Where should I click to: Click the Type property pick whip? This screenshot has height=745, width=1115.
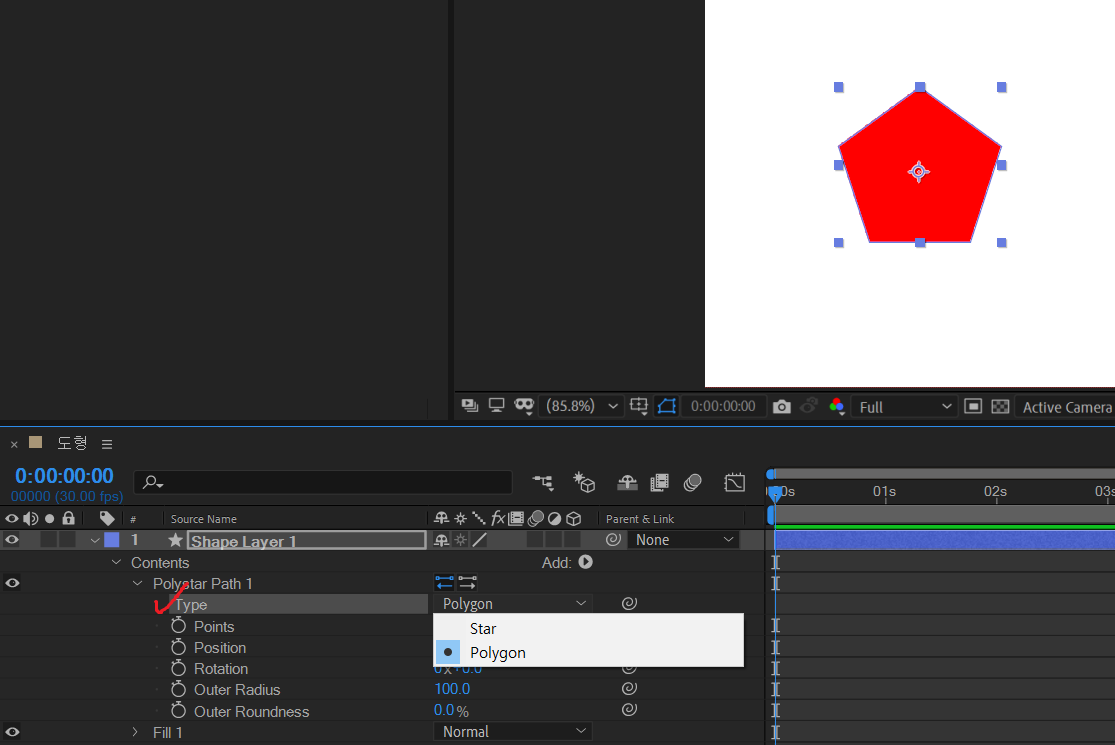point(629,604)
